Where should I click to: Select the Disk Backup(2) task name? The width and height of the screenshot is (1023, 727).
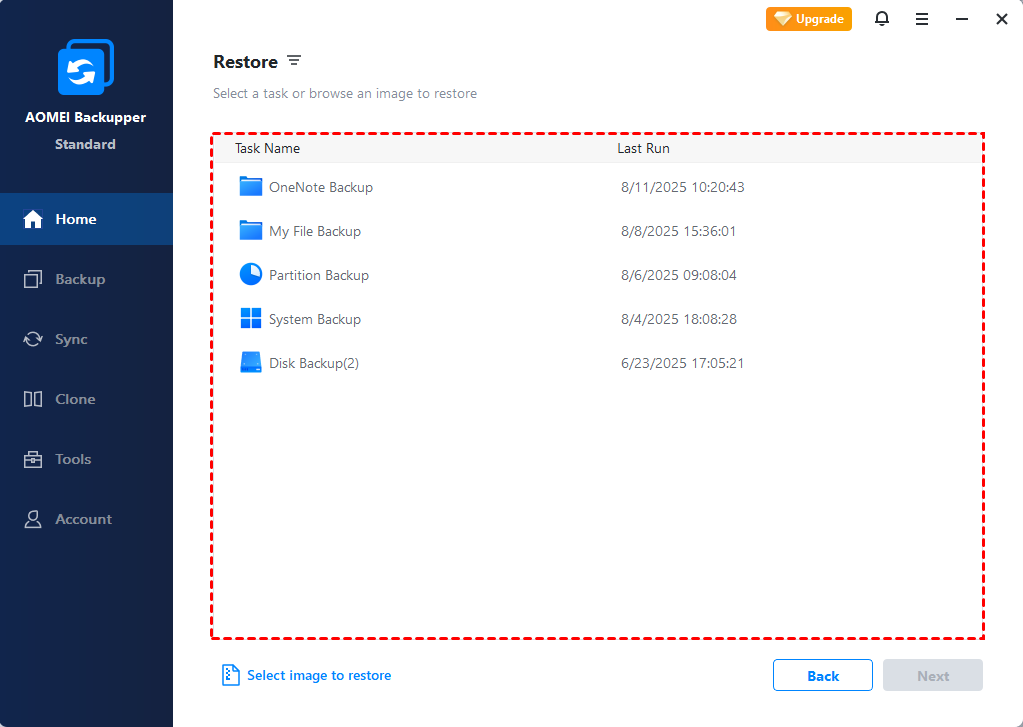coord(314,364)
